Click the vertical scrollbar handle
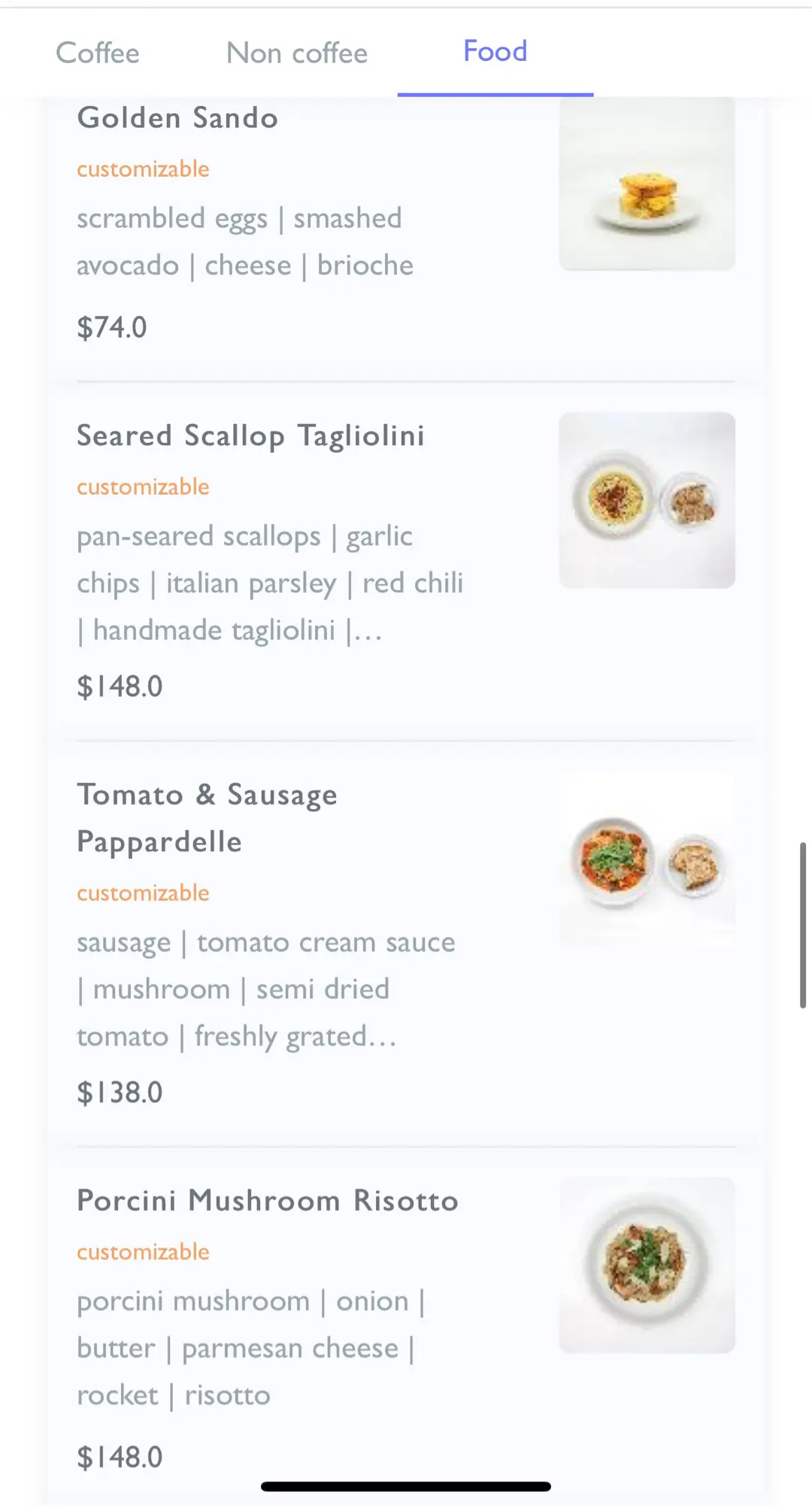Screen dimensions: 812x1507 [803, 925]
